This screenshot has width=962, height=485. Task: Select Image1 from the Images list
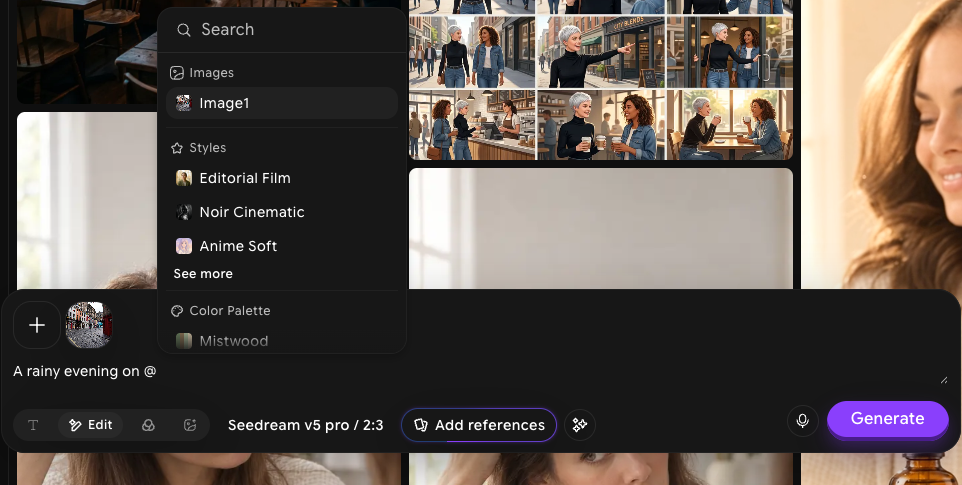tap(282, 103)
